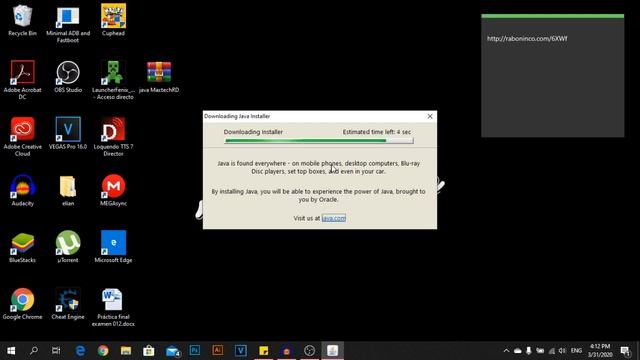This screenshot has width=640, height=360.
Task: Select Cheat Engine desktop shortcut
Action: click(x=68, y=304)
